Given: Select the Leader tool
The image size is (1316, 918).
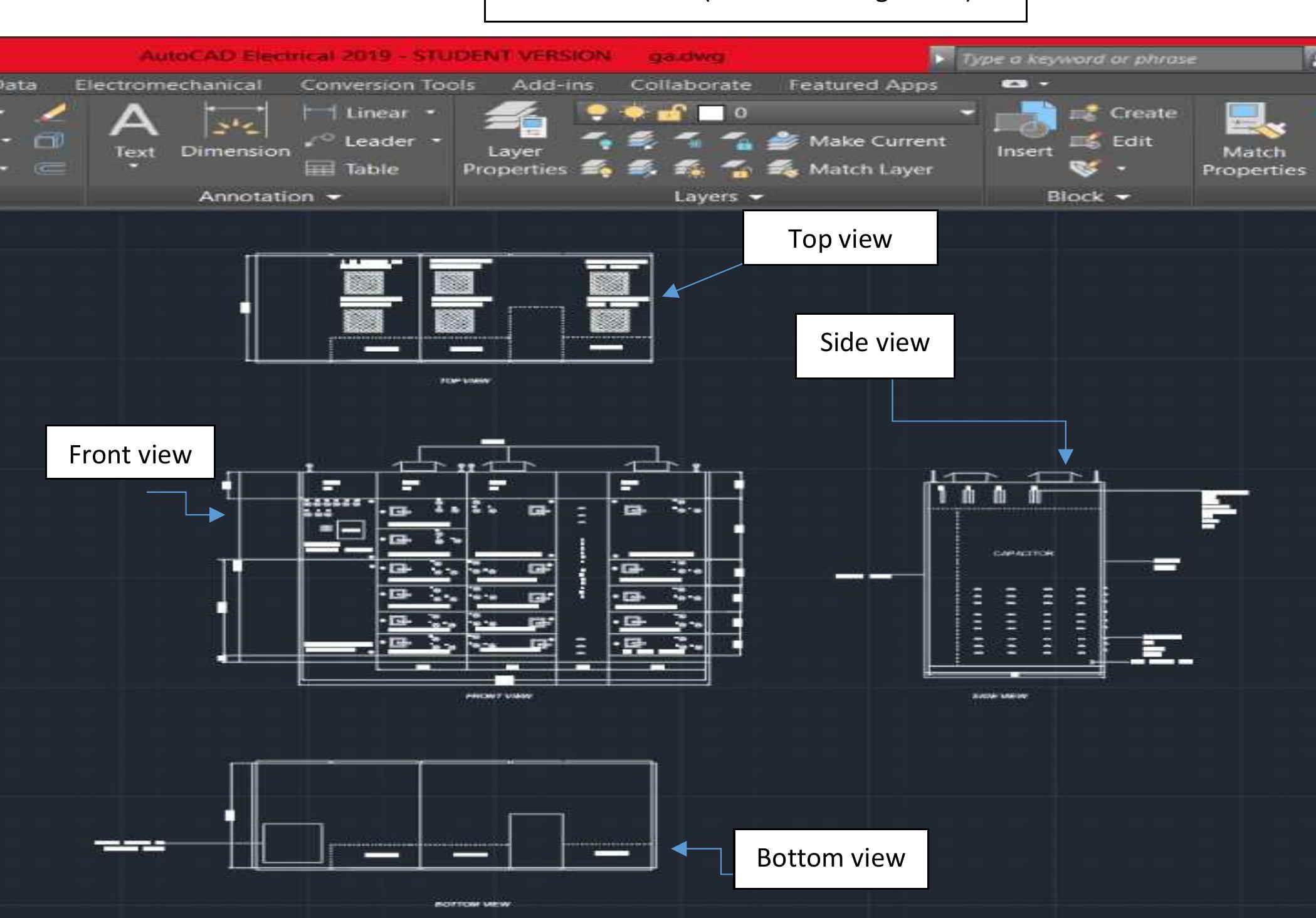Looking at the screenshot, I should coord(359,141).
